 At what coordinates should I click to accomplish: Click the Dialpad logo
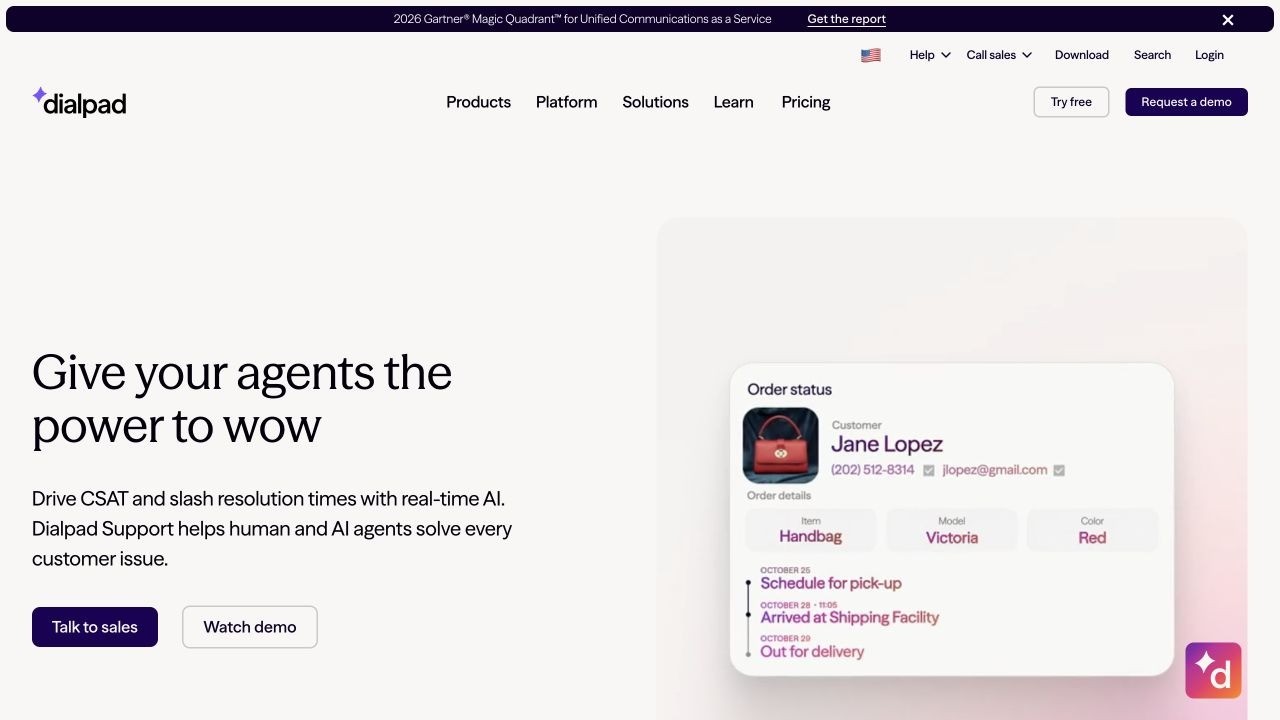(79, 102)
